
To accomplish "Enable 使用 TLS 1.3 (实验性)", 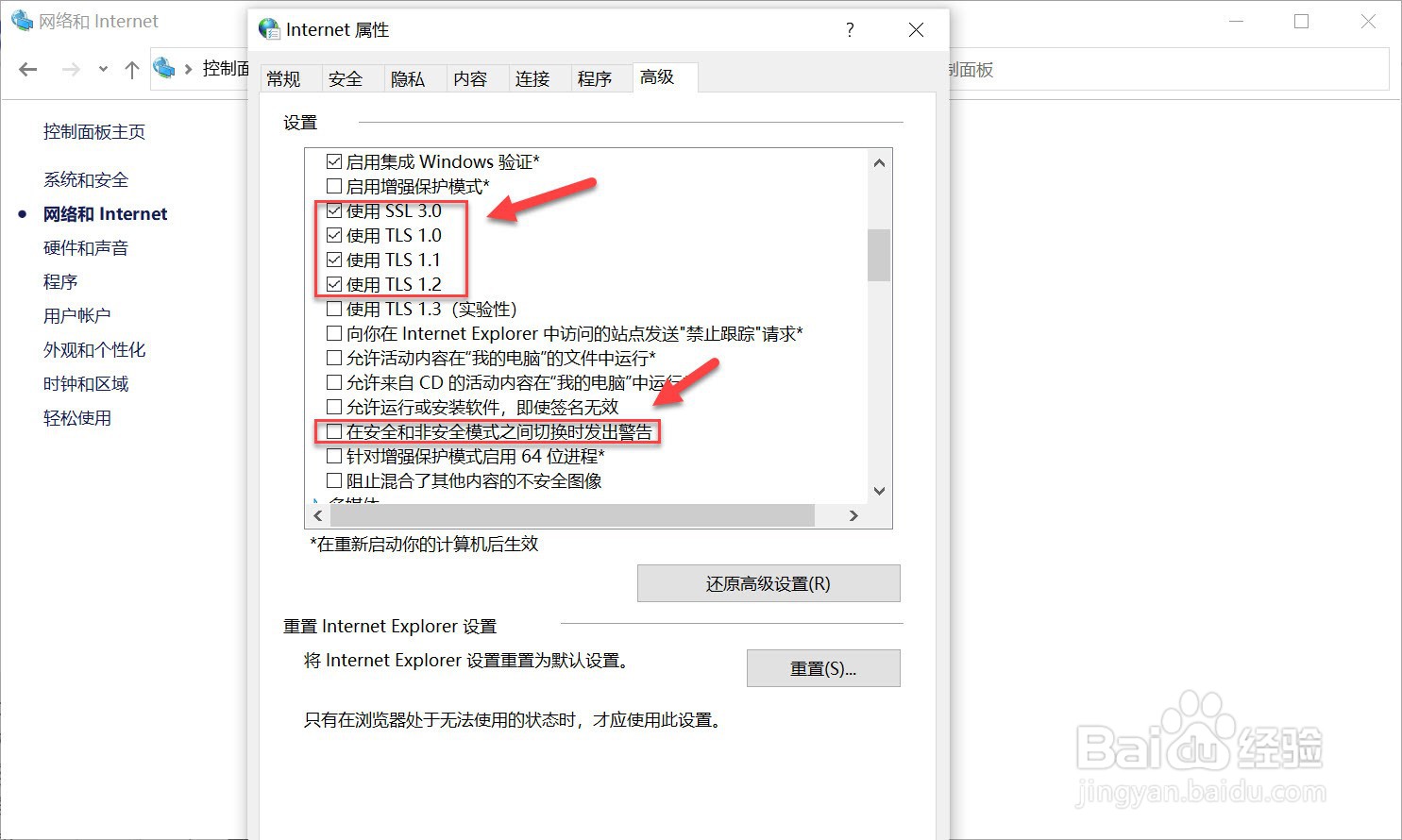I will (x=334, y=309).
